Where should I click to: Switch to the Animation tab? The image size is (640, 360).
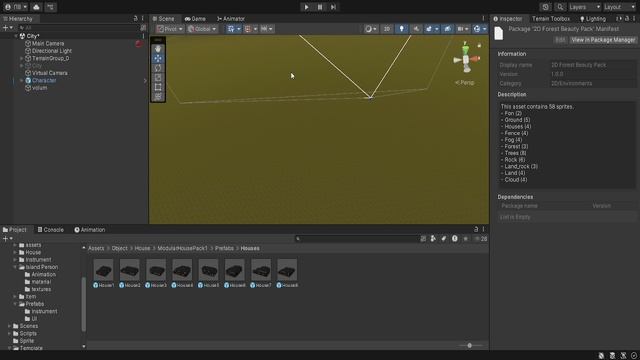(x=90, y=230)
